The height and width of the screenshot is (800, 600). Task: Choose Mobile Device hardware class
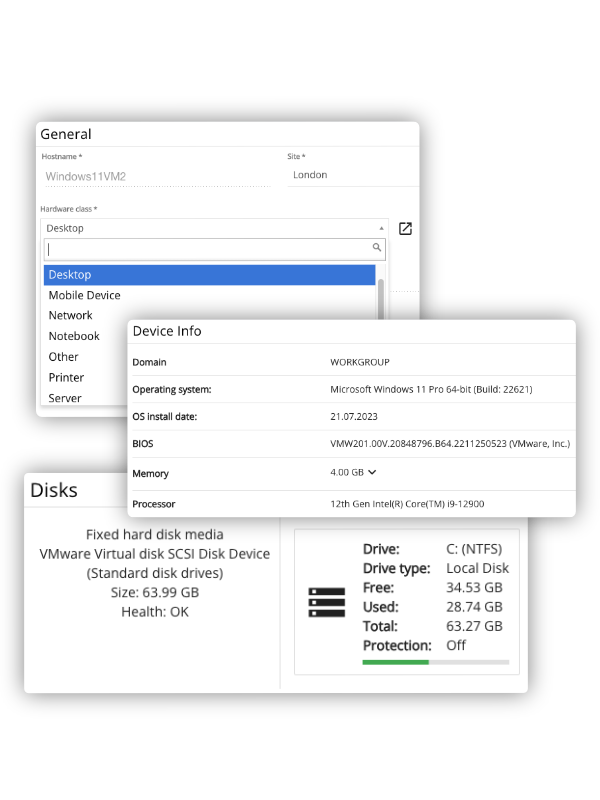(85, 295)
